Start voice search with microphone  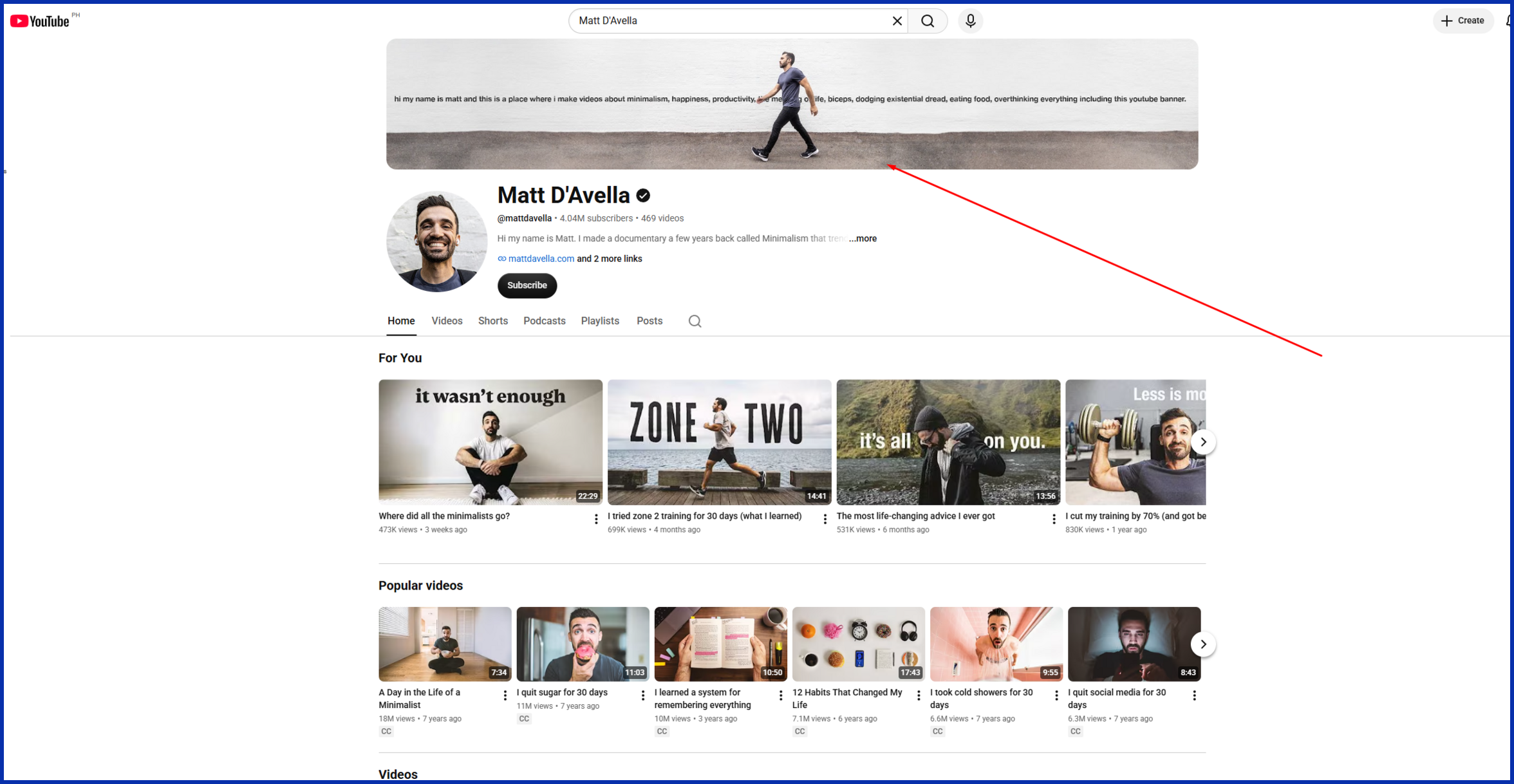[970, 21]
